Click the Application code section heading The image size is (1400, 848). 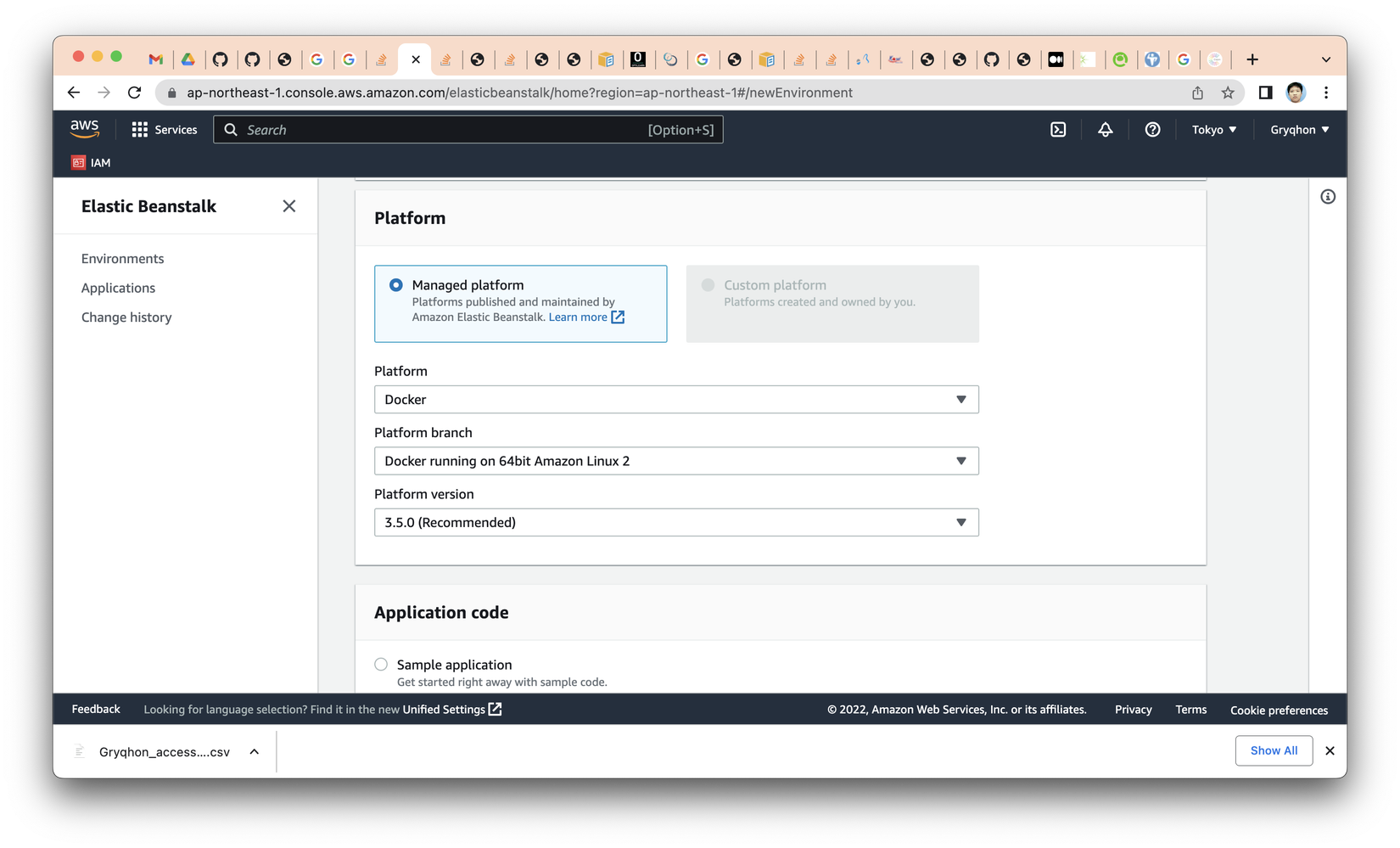point(441,613)
